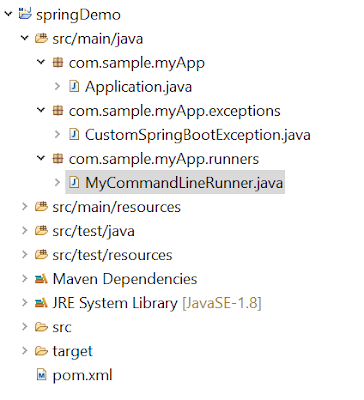Expand the src/test/resources folder

point(25,255)
